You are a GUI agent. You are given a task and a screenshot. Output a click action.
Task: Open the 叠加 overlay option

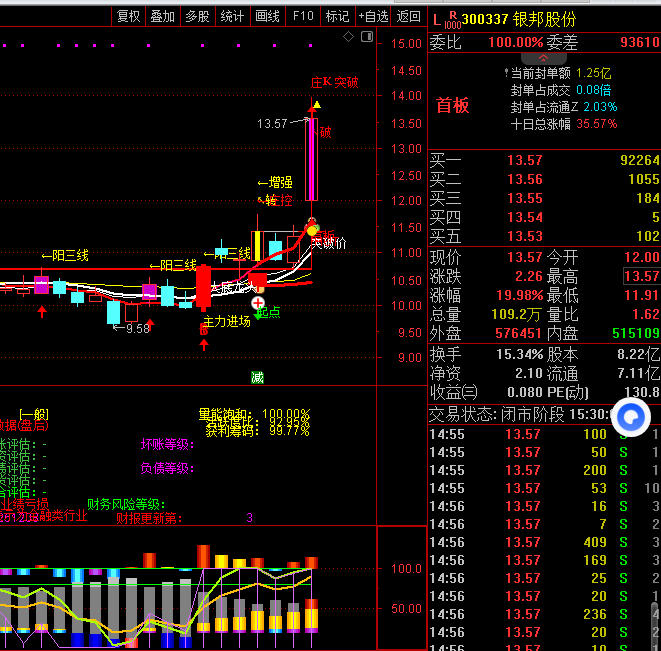coord(162,16)
